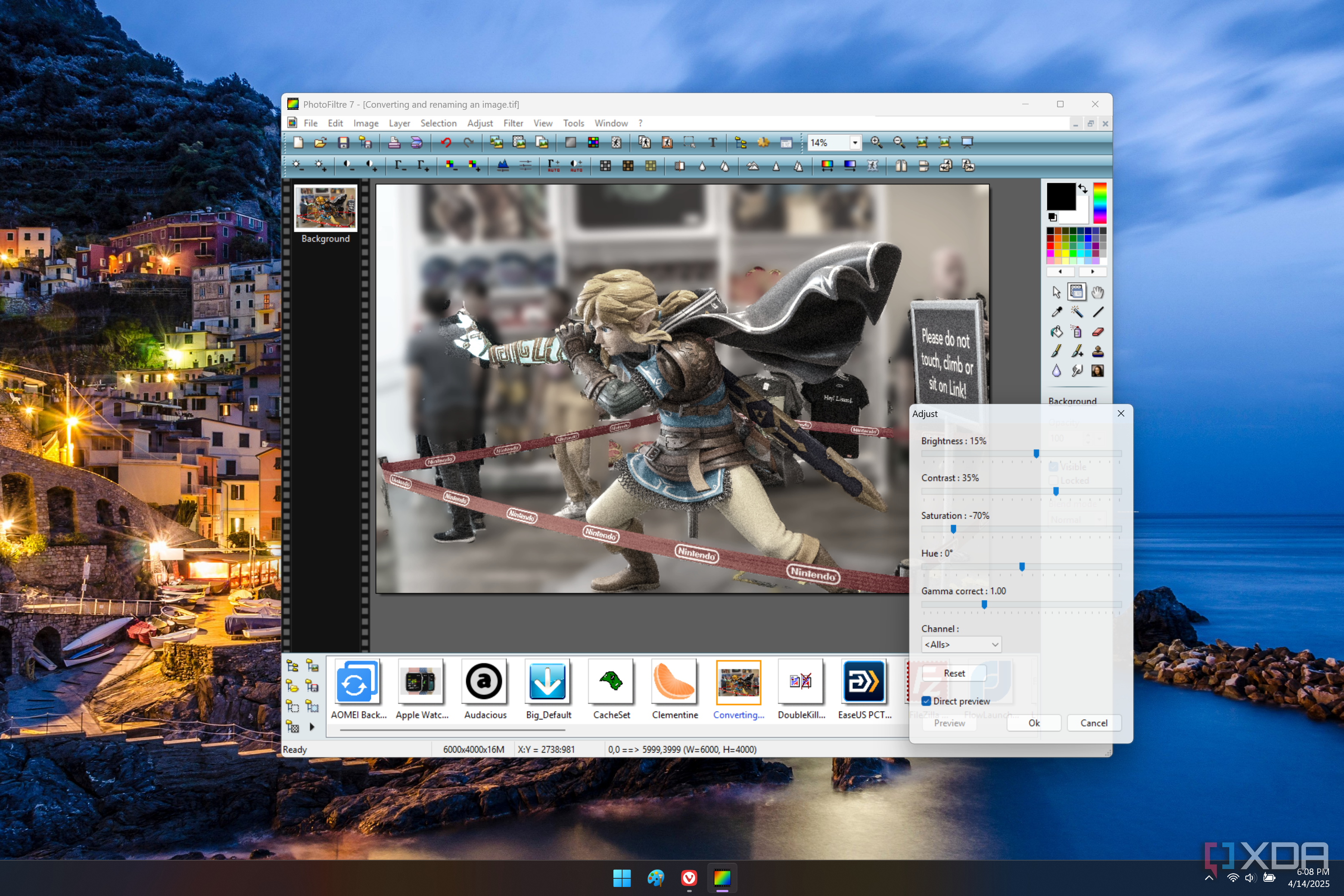The width and height of the screenshot is (1344, 896).
Task: Click the grey Redo arrow
Action: click(x=469, y=142)
